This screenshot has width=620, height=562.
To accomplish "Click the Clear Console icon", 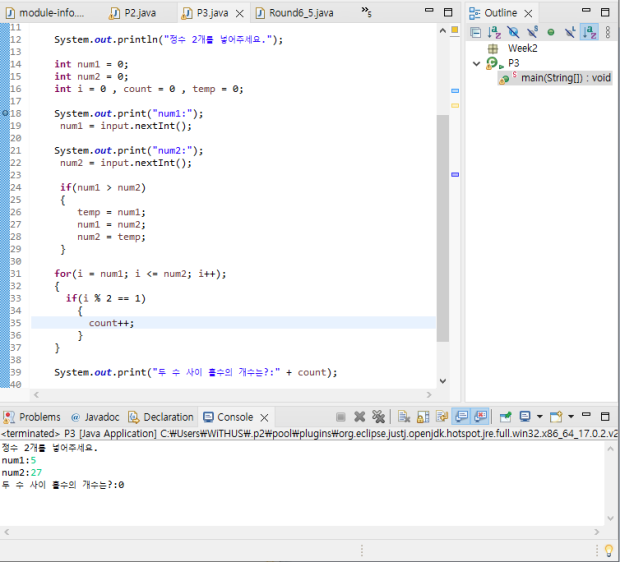I will tap(404, 417).
